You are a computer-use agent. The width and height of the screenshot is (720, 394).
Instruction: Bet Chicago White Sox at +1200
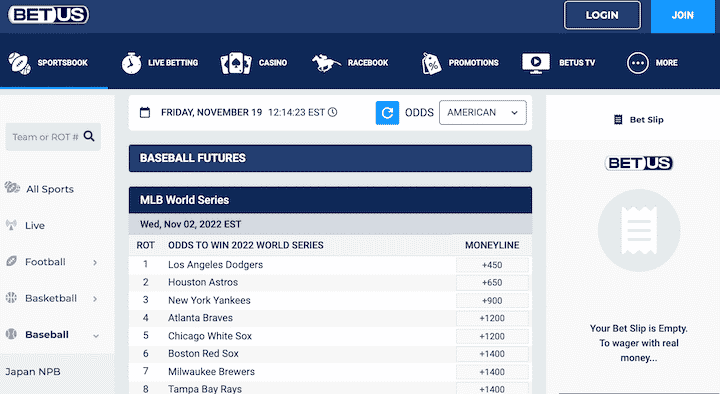(492, 336)
